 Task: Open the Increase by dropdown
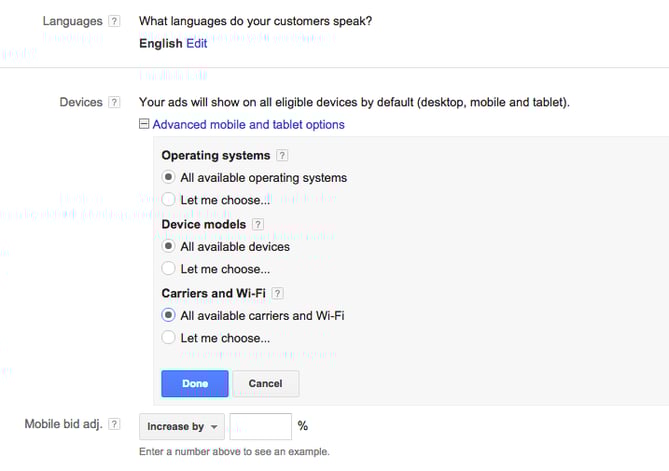pos(181,427)
